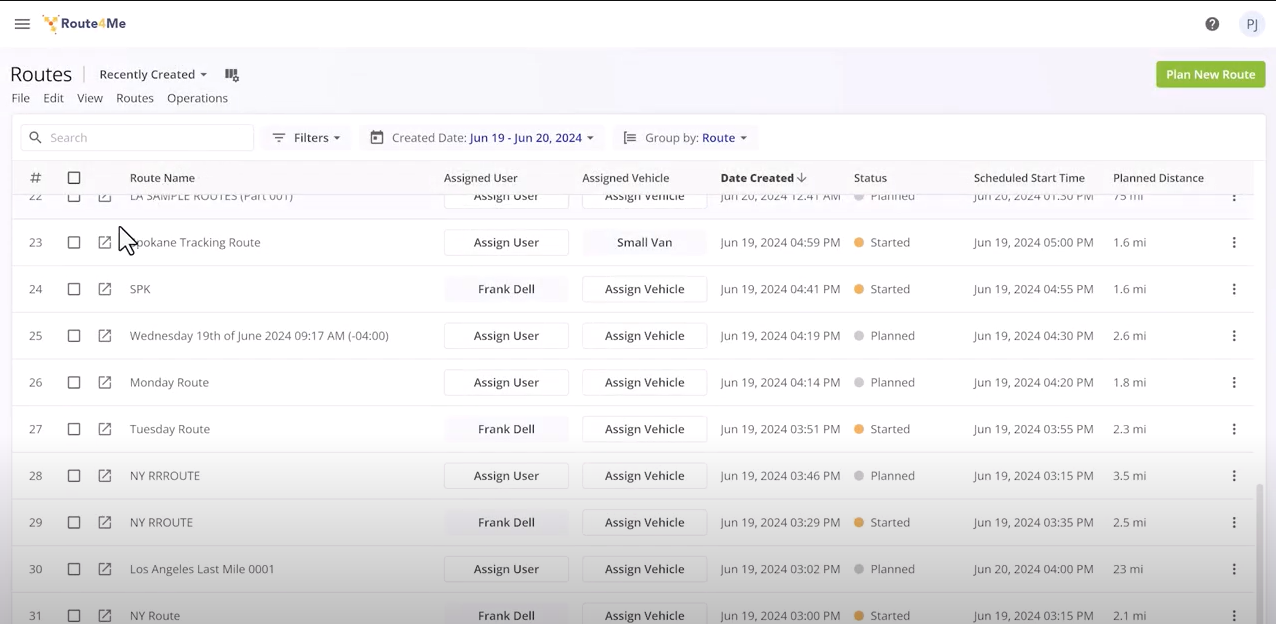Open three-dot menu for Tuesday Route
This screenshot has width=1276, height=624.
pos(1234,429)
